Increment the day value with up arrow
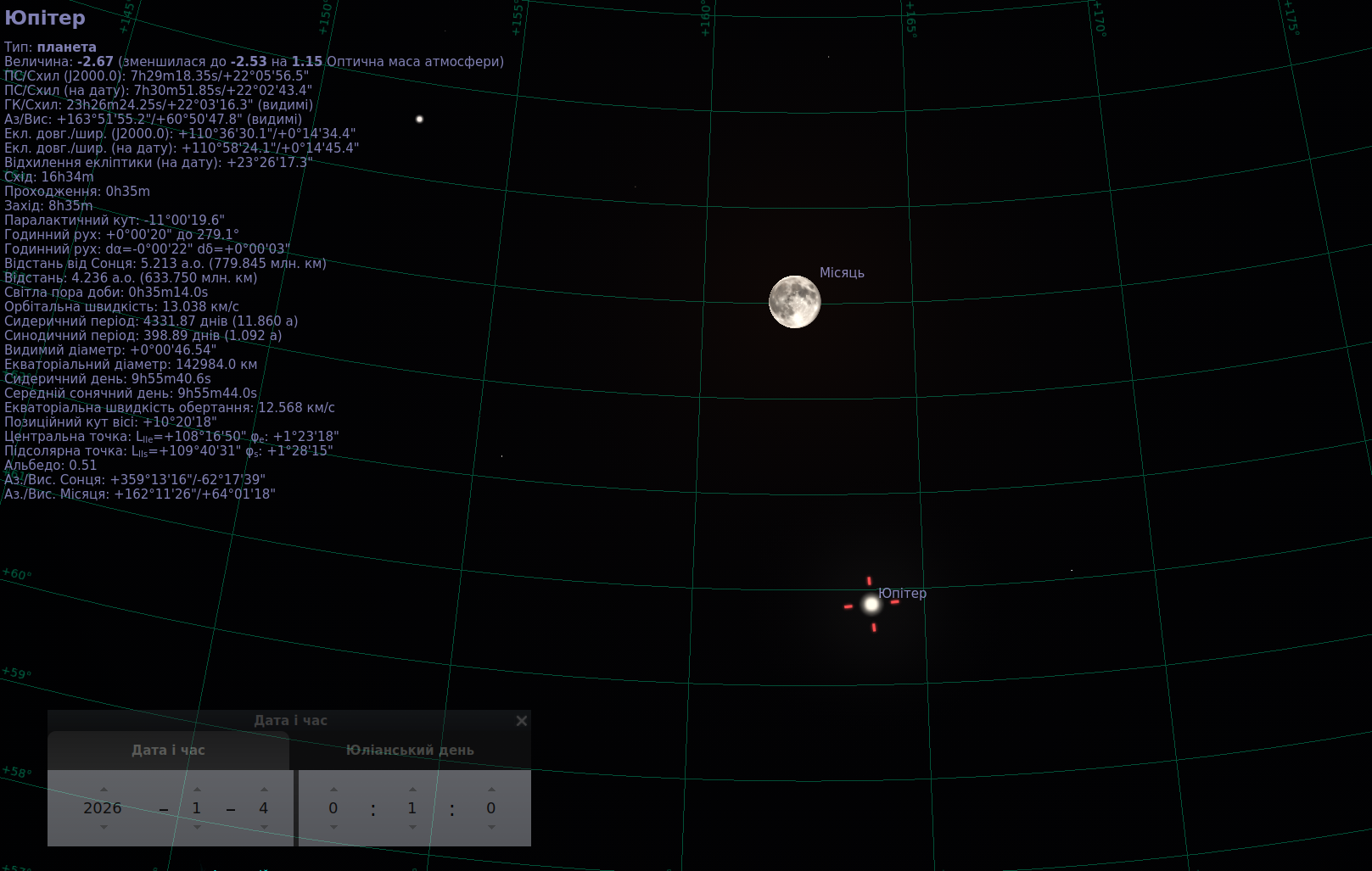This screenshot has width=1372, height=871. pos(264,789)
